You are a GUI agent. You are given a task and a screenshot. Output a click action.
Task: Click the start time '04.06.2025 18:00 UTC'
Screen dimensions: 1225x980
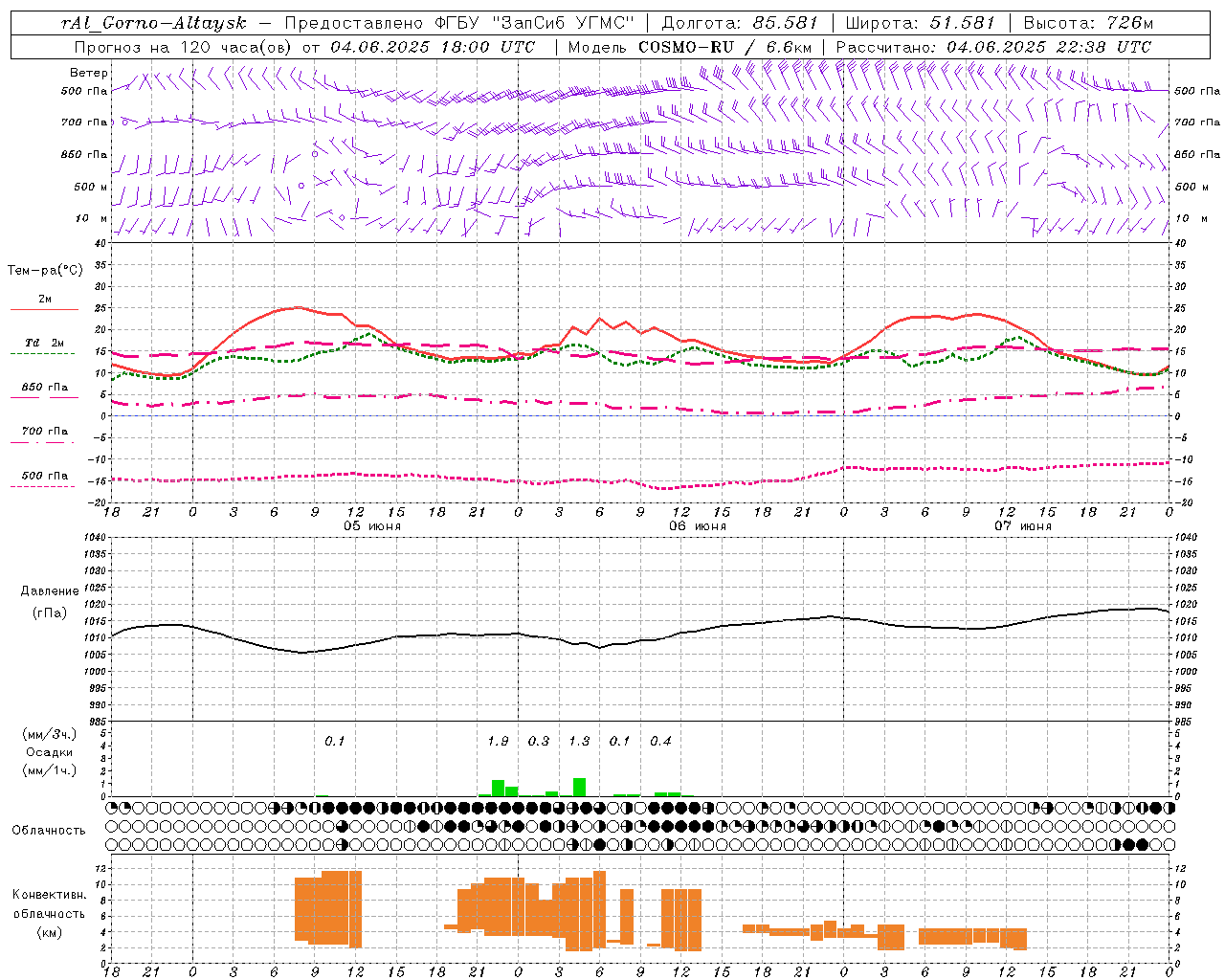click(433, 47)
